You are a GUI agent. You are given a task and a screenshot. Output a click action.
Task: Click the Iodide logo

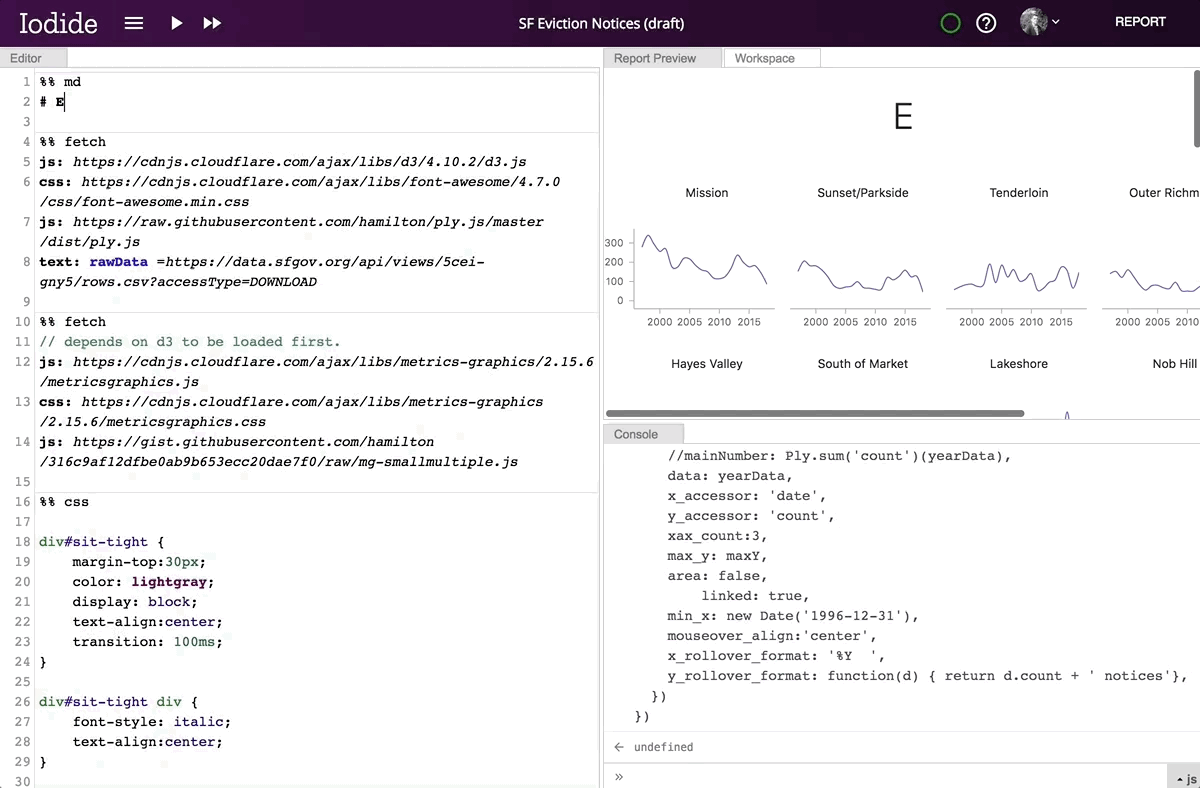click(58, 23)
